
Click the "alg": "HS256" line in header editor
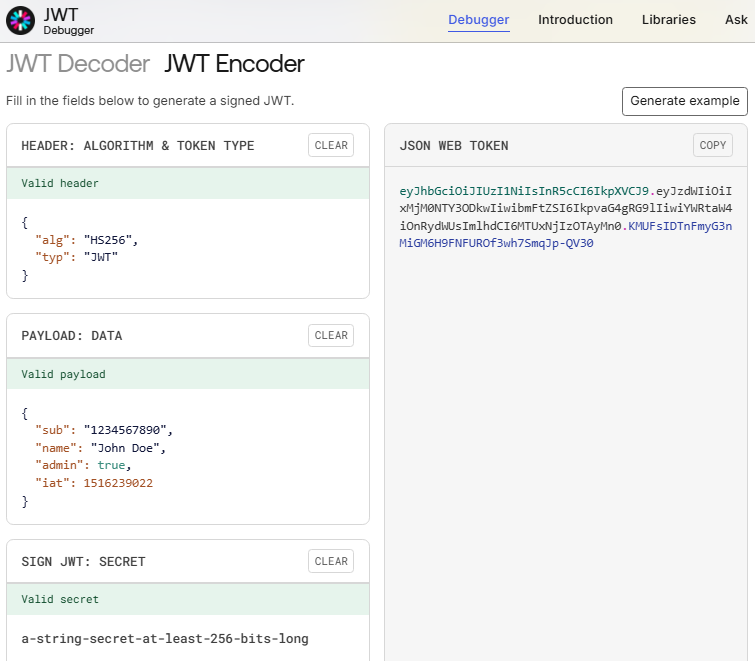click(87, 240)
